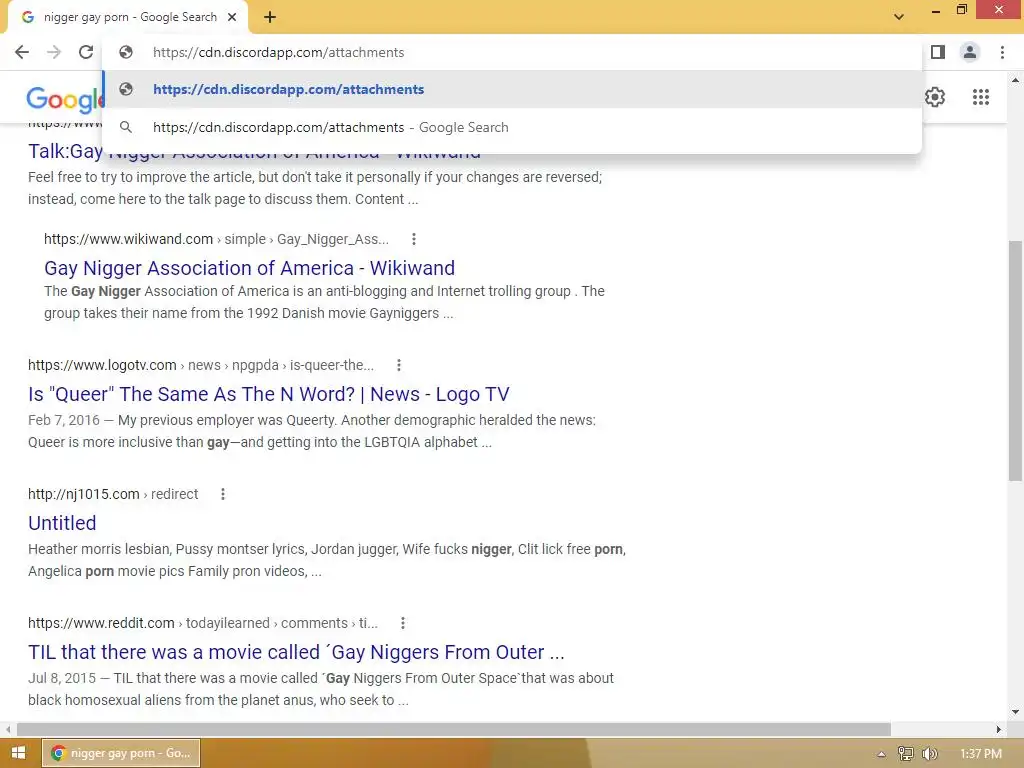Viewport: 1024px width, 768px height.
Task: Click the horizontal scrollbar left arrow
Action: (8, 729)
